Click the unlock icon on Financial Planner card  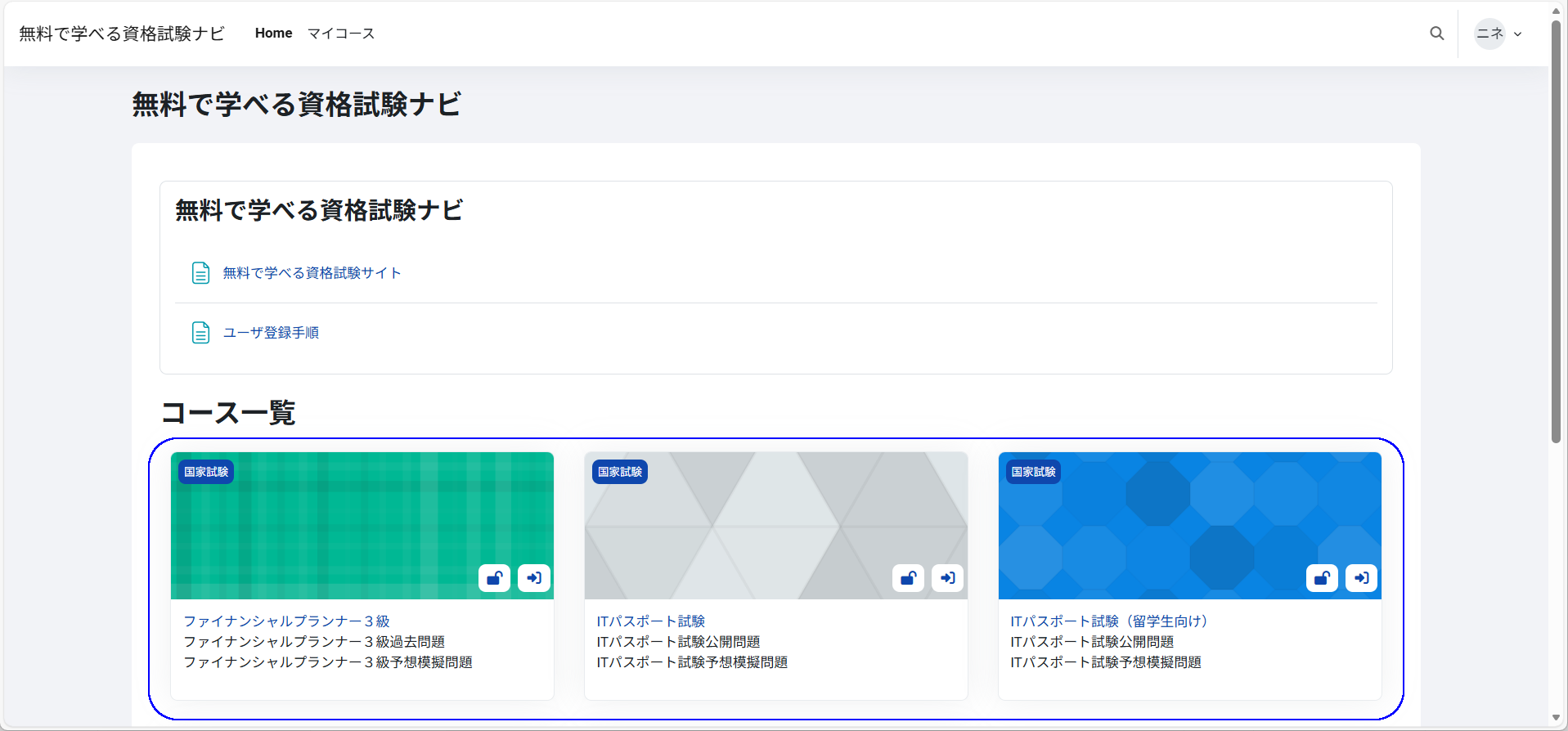tap(494, 578)
